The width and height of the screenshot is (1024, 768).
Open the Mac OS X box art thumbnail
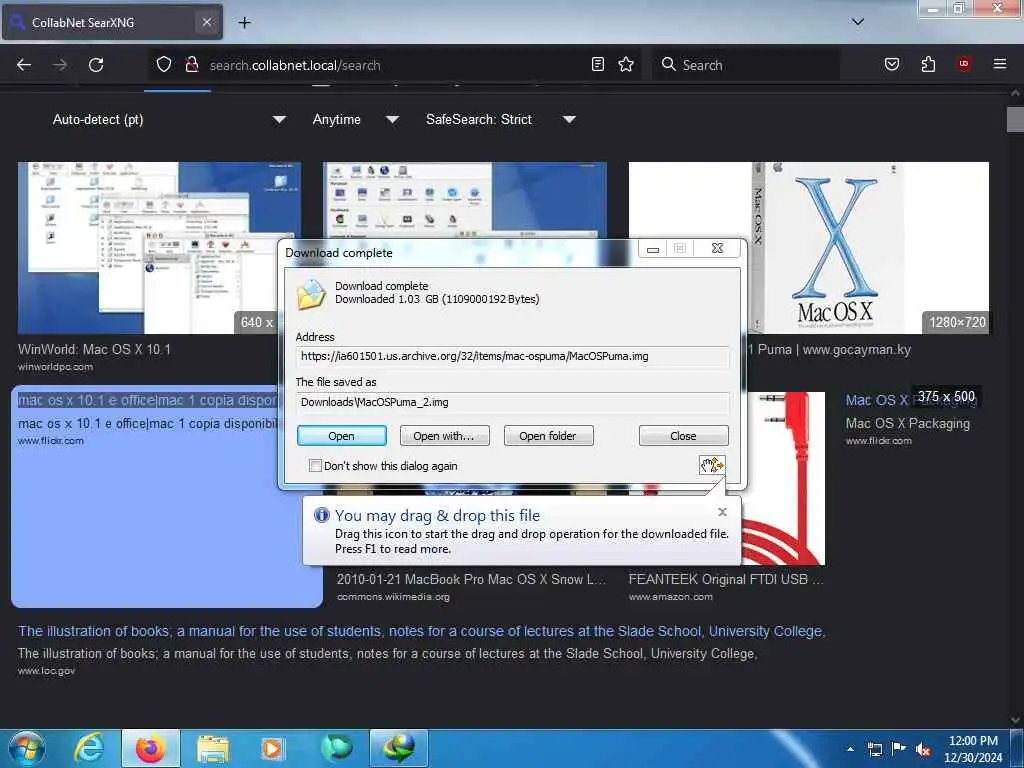[x=808, y=248]
